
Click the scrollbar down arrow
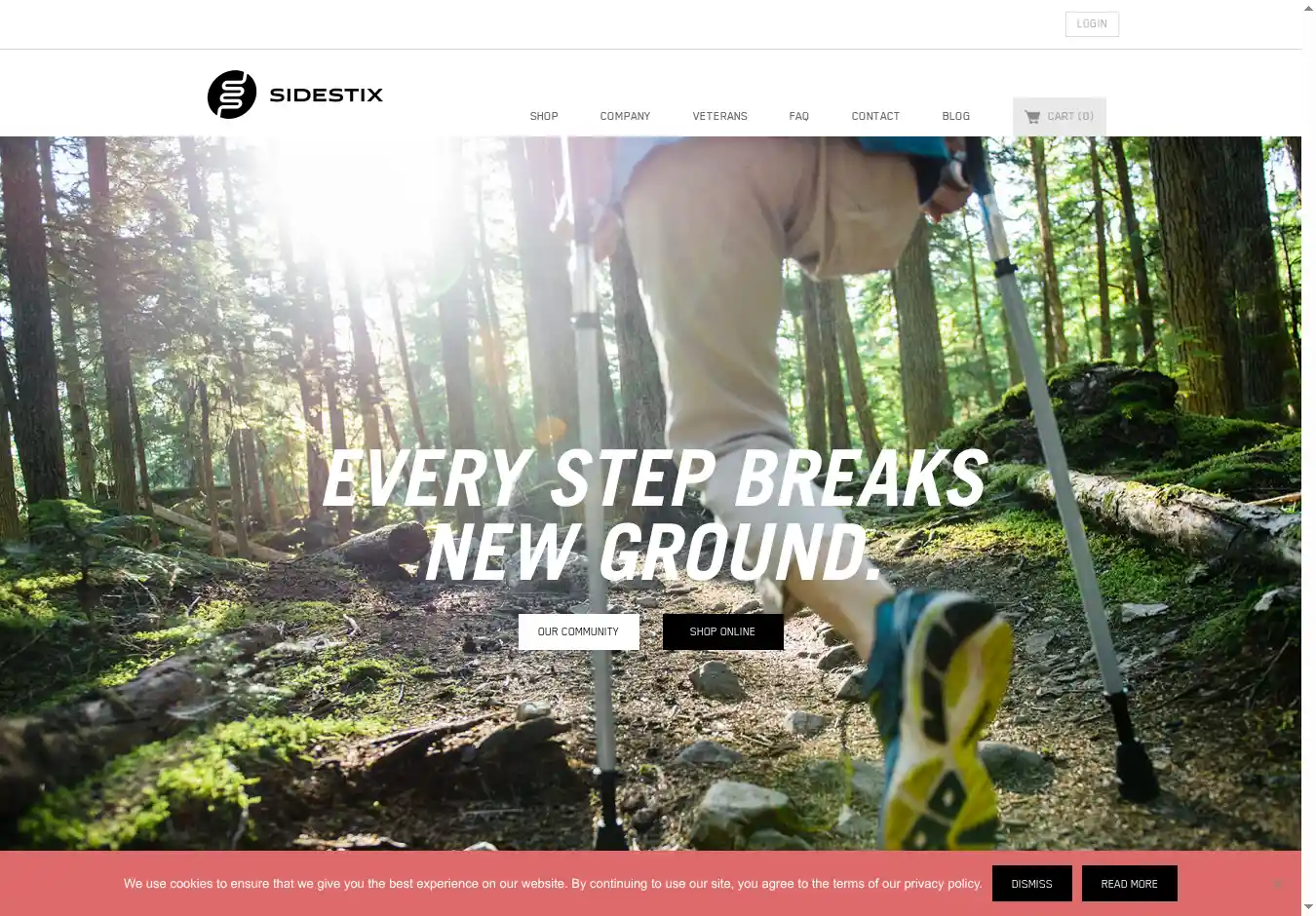(x=1308, y=907)
